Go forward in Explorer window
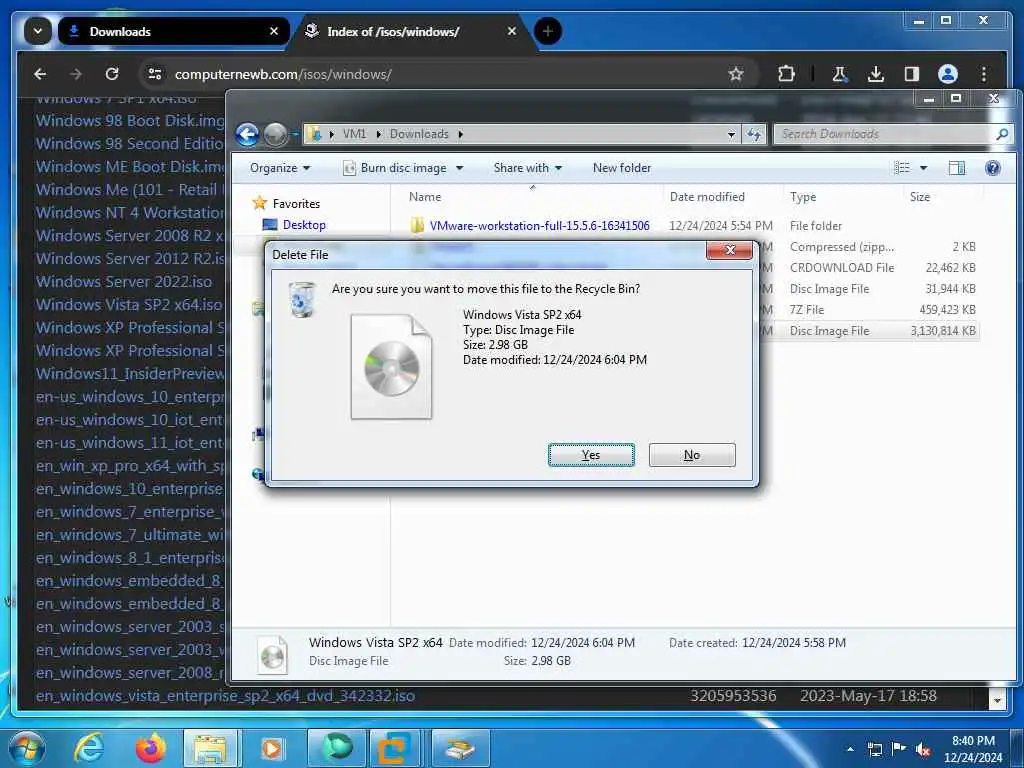The image size is (1024, 768). (276, 135)
